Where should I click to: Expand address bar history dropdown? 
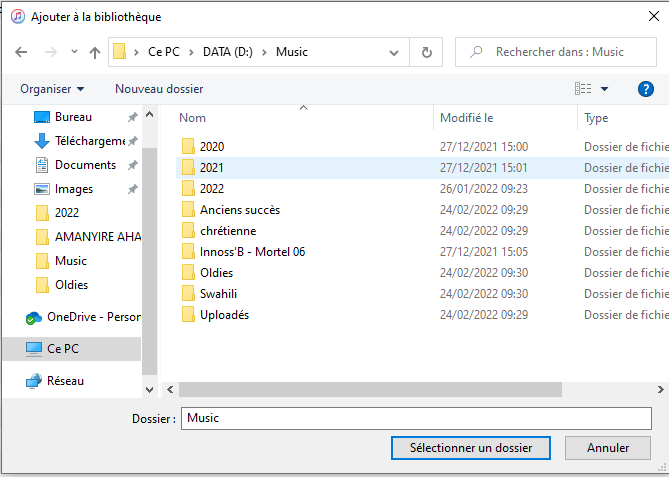[x=394, y=52]
